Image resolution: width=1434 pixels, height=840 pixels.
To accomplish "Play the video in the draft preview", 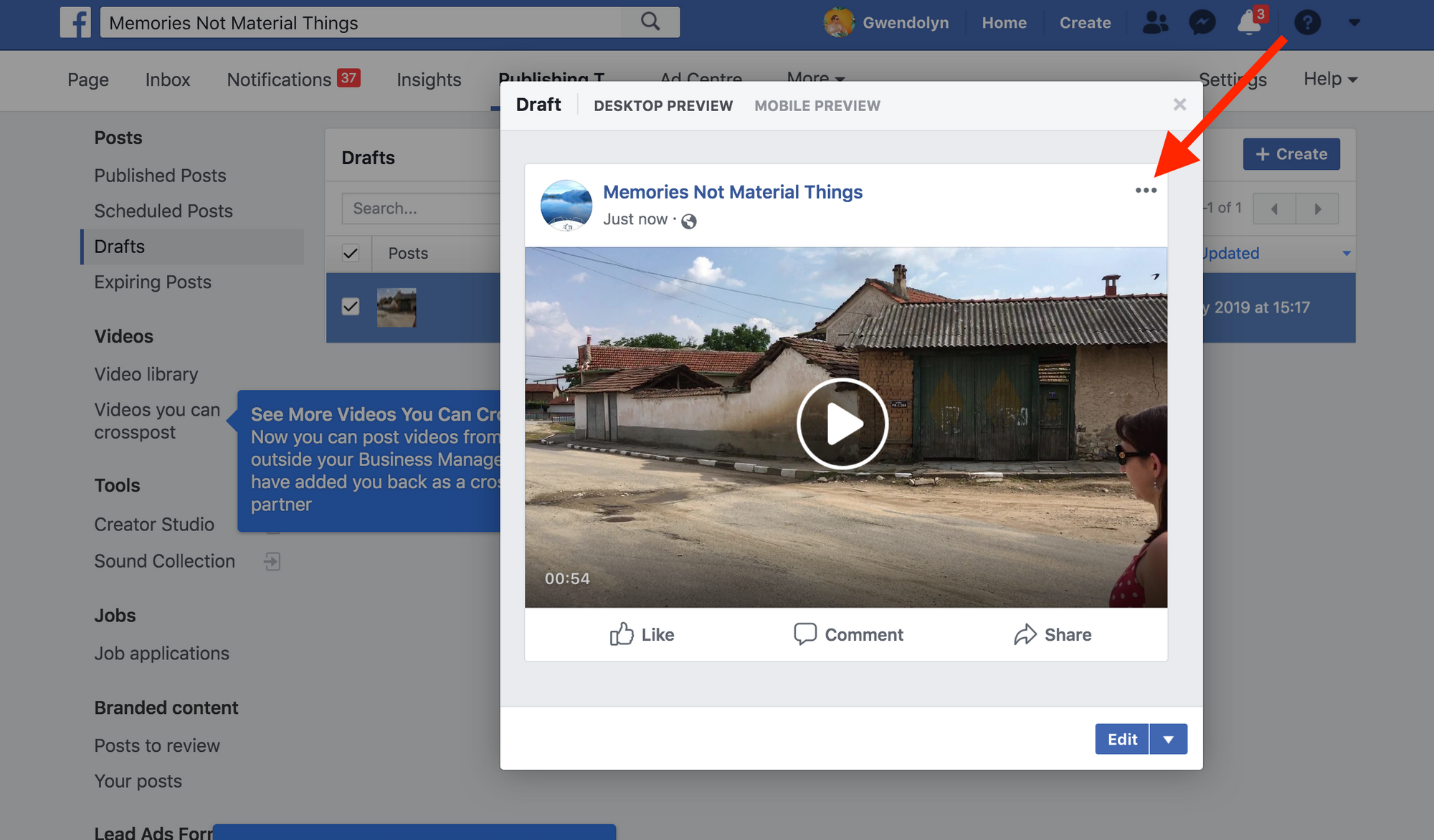I will pos(842,424).
